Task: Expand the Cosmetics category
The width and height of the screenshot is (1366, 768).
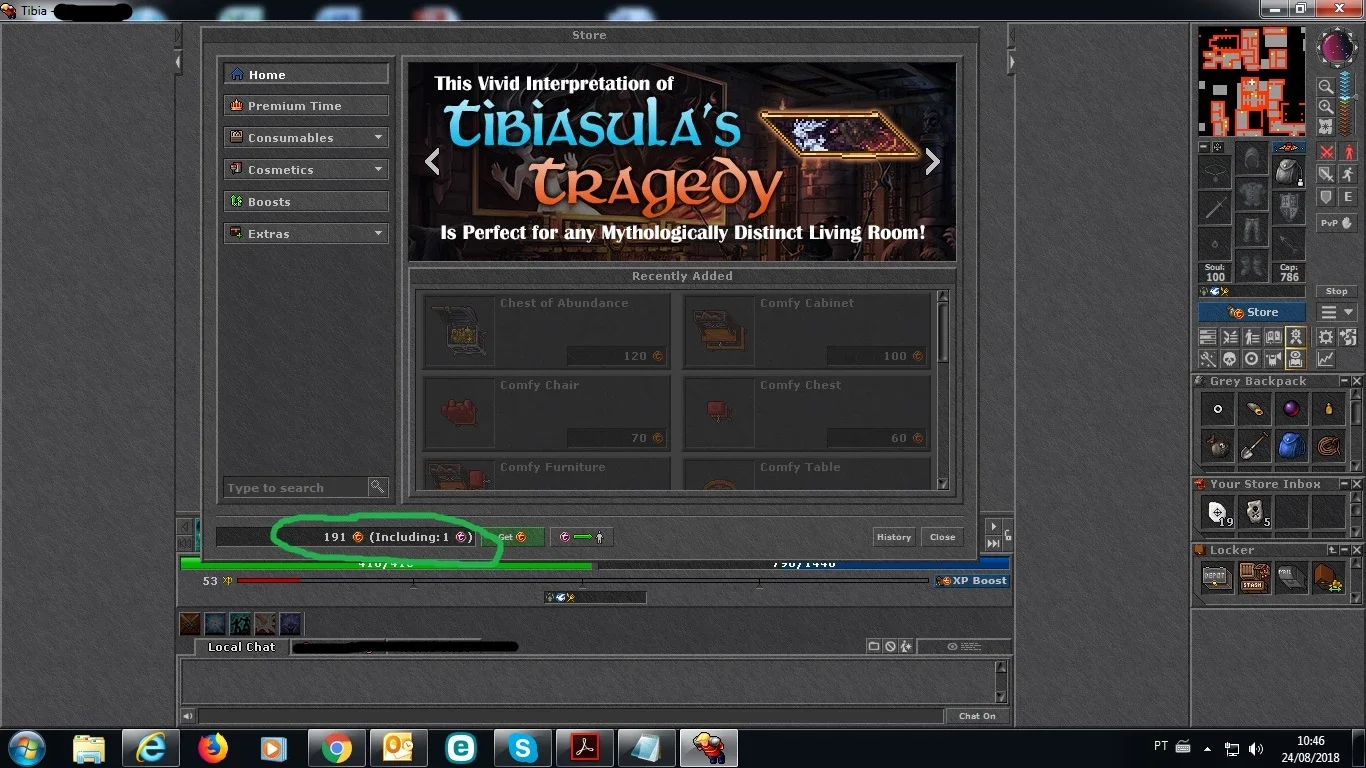Action: 306,170
